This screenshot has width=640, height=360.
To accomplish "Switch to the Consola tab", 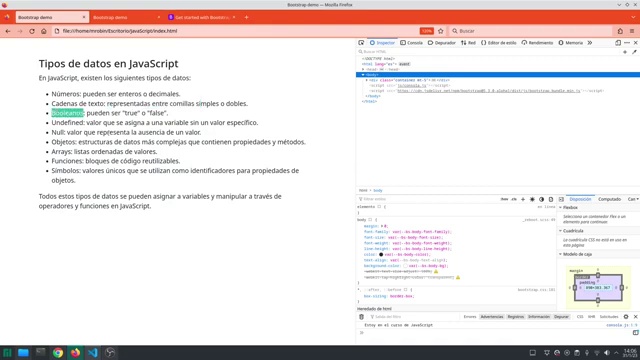I will (x=411, y=42).
